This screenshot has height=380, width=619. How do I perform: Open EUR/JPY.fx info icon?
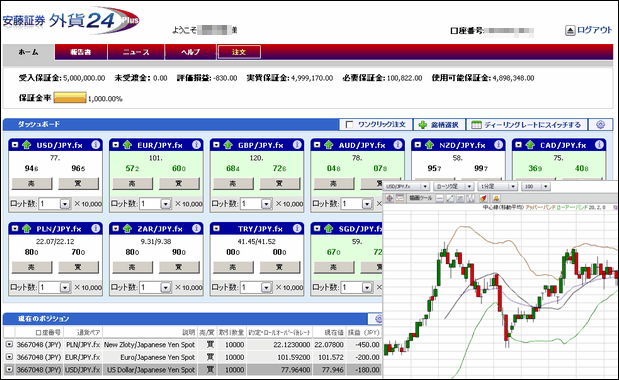pyautogui.click(x=196, y=145)
